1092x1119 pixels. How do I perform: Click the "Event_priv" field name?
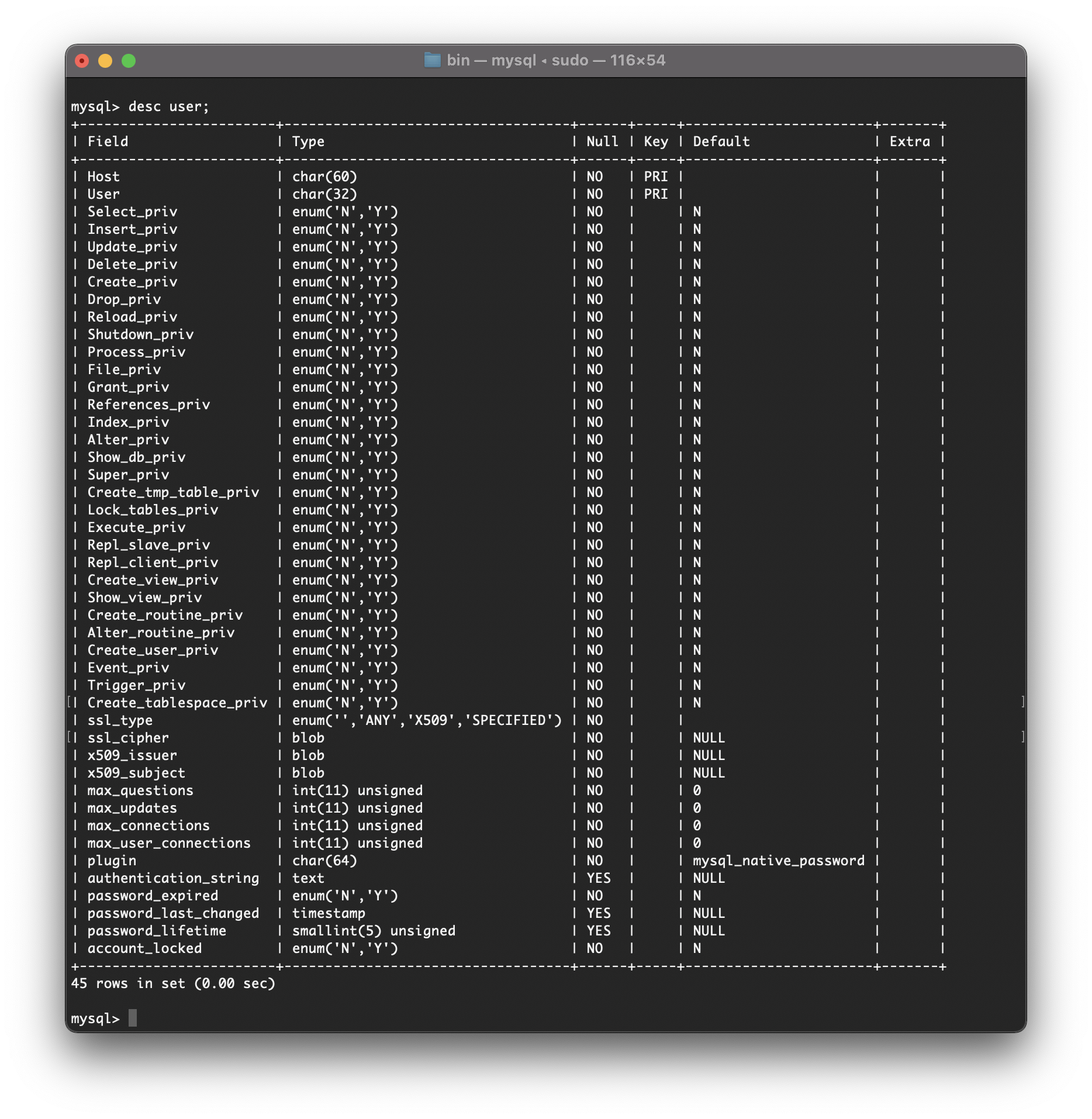coord(129,668)
